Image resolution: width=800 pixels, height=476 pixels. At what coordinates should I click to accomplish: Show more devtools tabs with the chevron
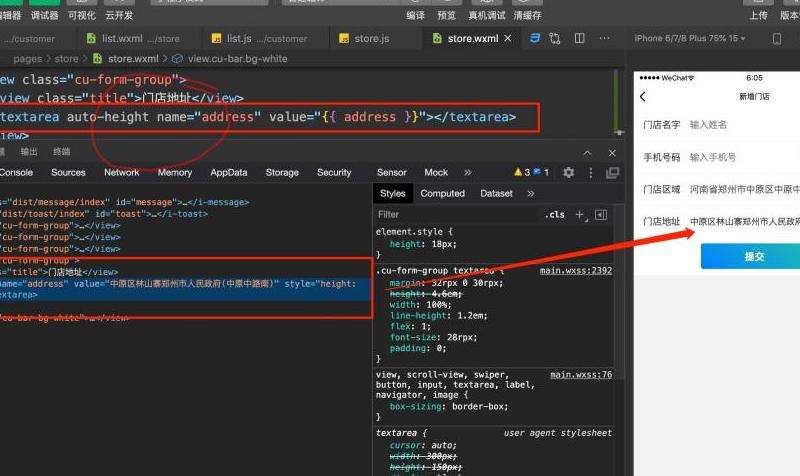click(x=468, y=172)
